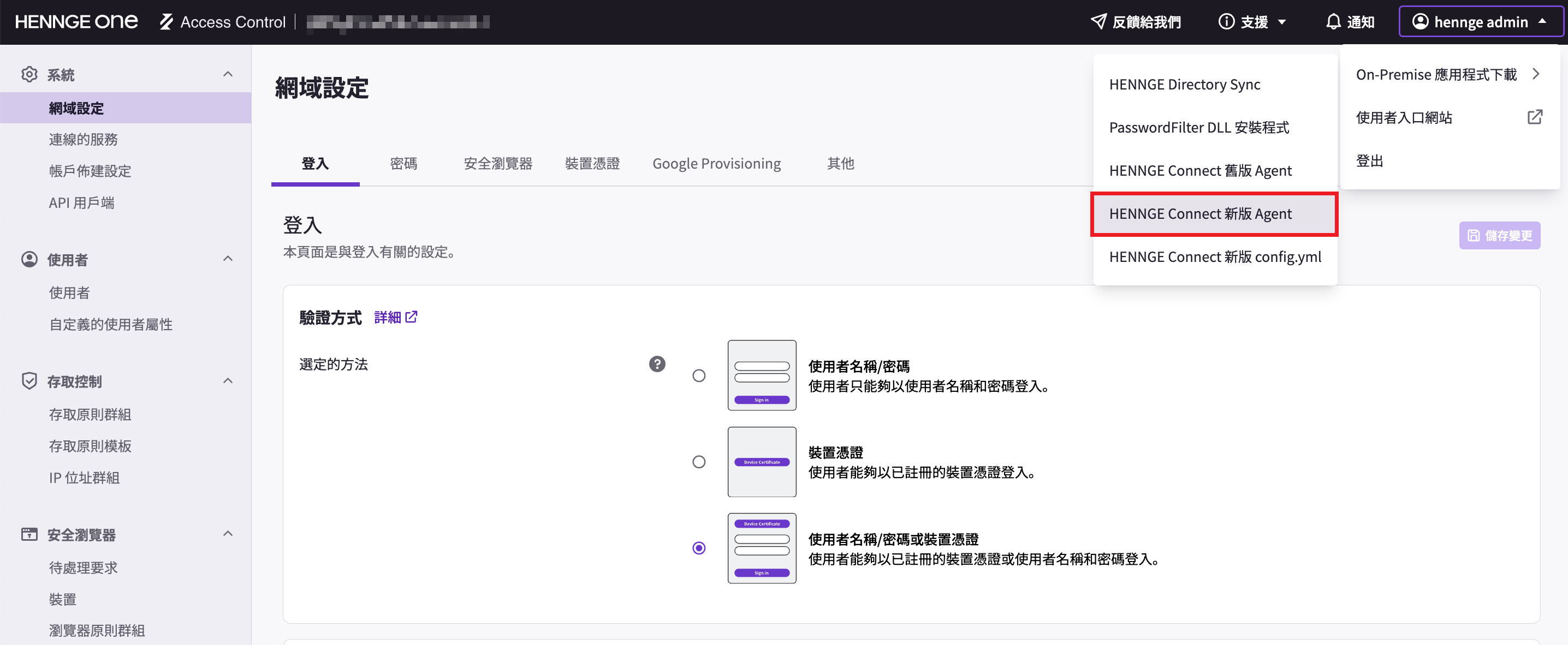Open 網域設定 in the sidebar

click(126, 107)
